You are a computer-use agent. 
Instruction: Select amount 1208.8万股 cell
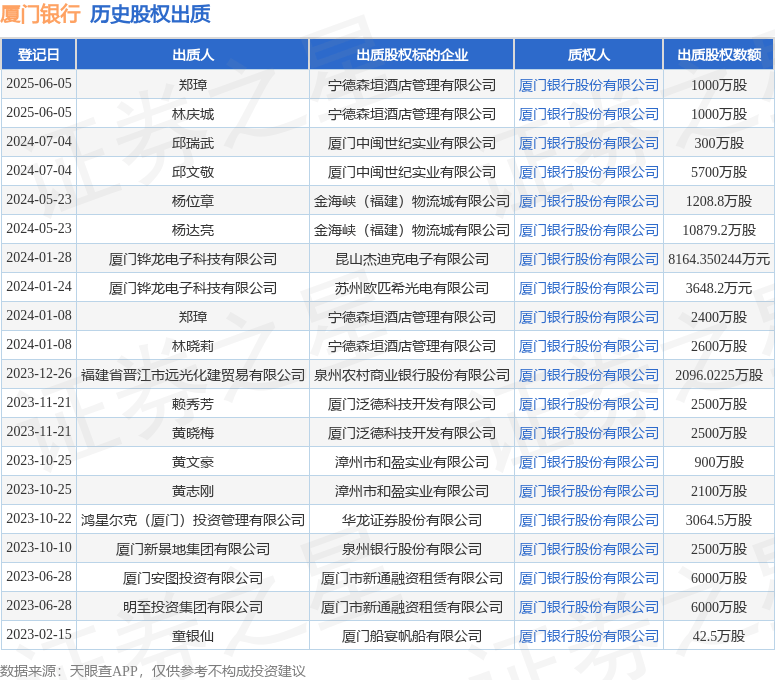(719, 201)
